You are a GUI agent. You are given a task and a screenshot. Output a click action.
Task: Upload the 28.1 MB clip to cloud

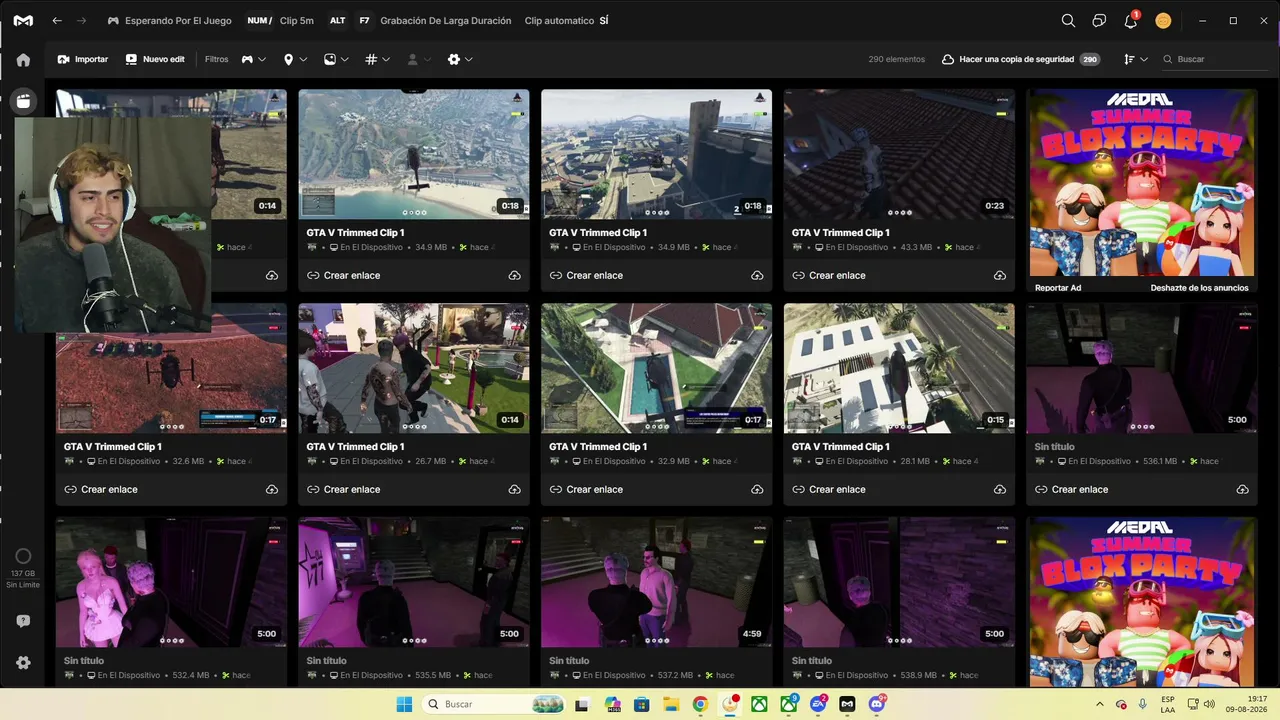(999, 489)
